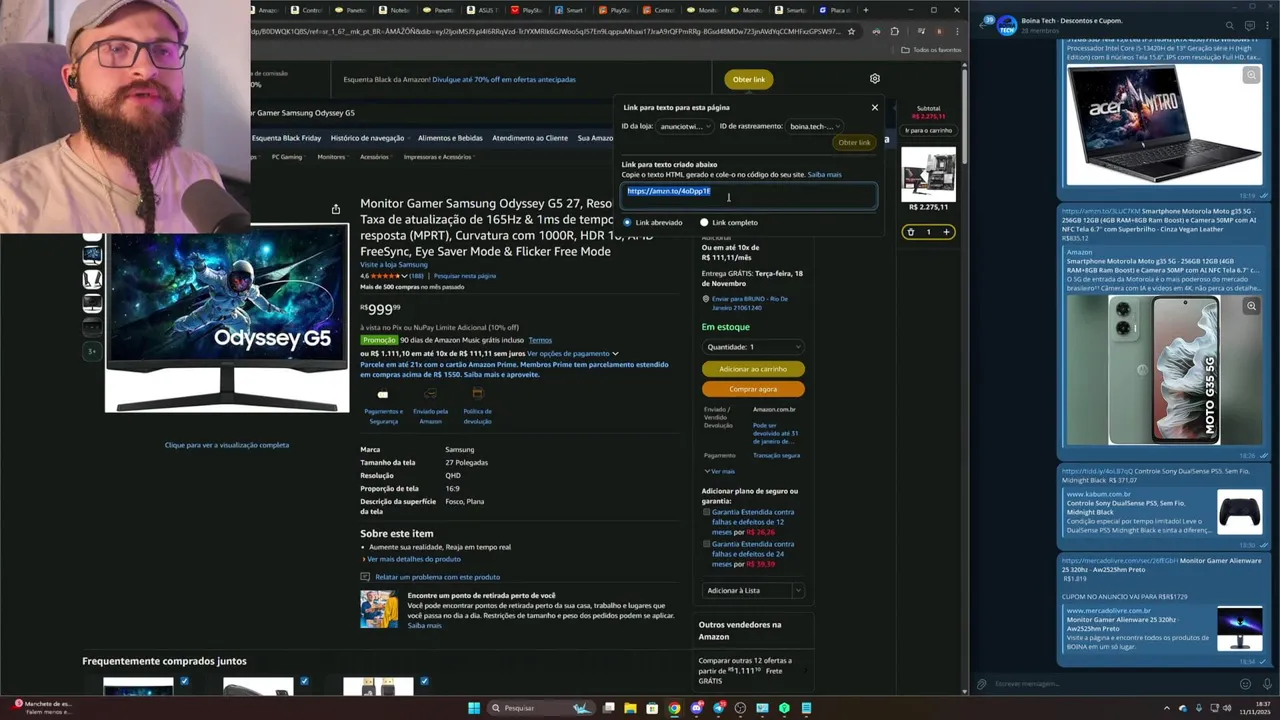This screenshot has height=720, width=1280.
Task: Open the Telegram chat three-dot menu
Action: point(1267,25)
